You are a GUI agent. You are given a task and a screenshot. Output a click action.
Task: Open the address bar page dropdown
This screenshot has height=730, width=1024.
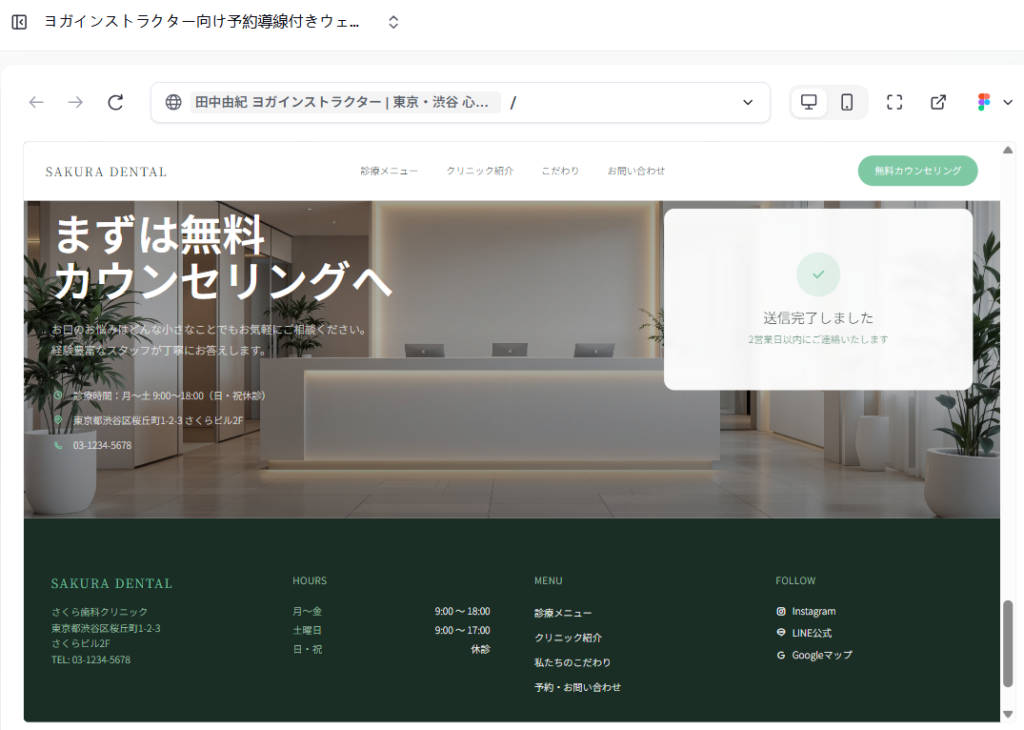coord(747,102)
